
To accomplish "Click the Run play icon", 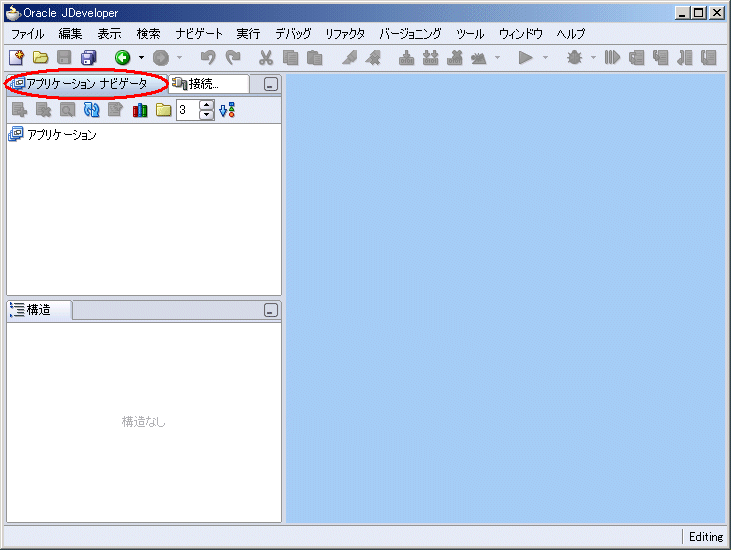I will [525, 58].
